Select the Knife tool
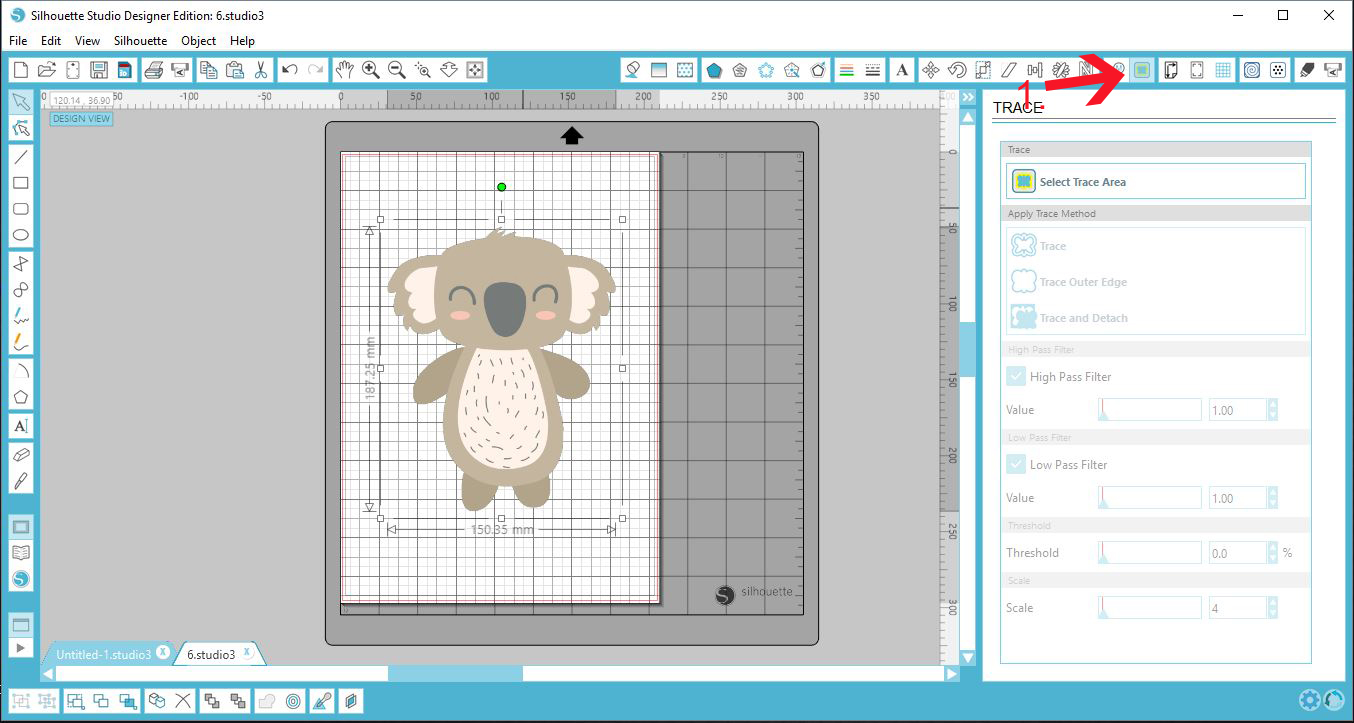The height and width of the screenshot is (723, 1354). click(x=20, y=481)
